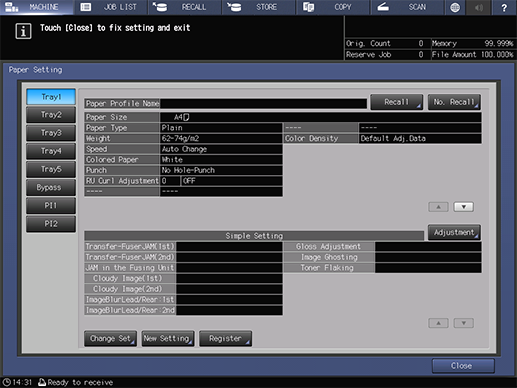Click the Image Ghosting label

coord(329,257)
